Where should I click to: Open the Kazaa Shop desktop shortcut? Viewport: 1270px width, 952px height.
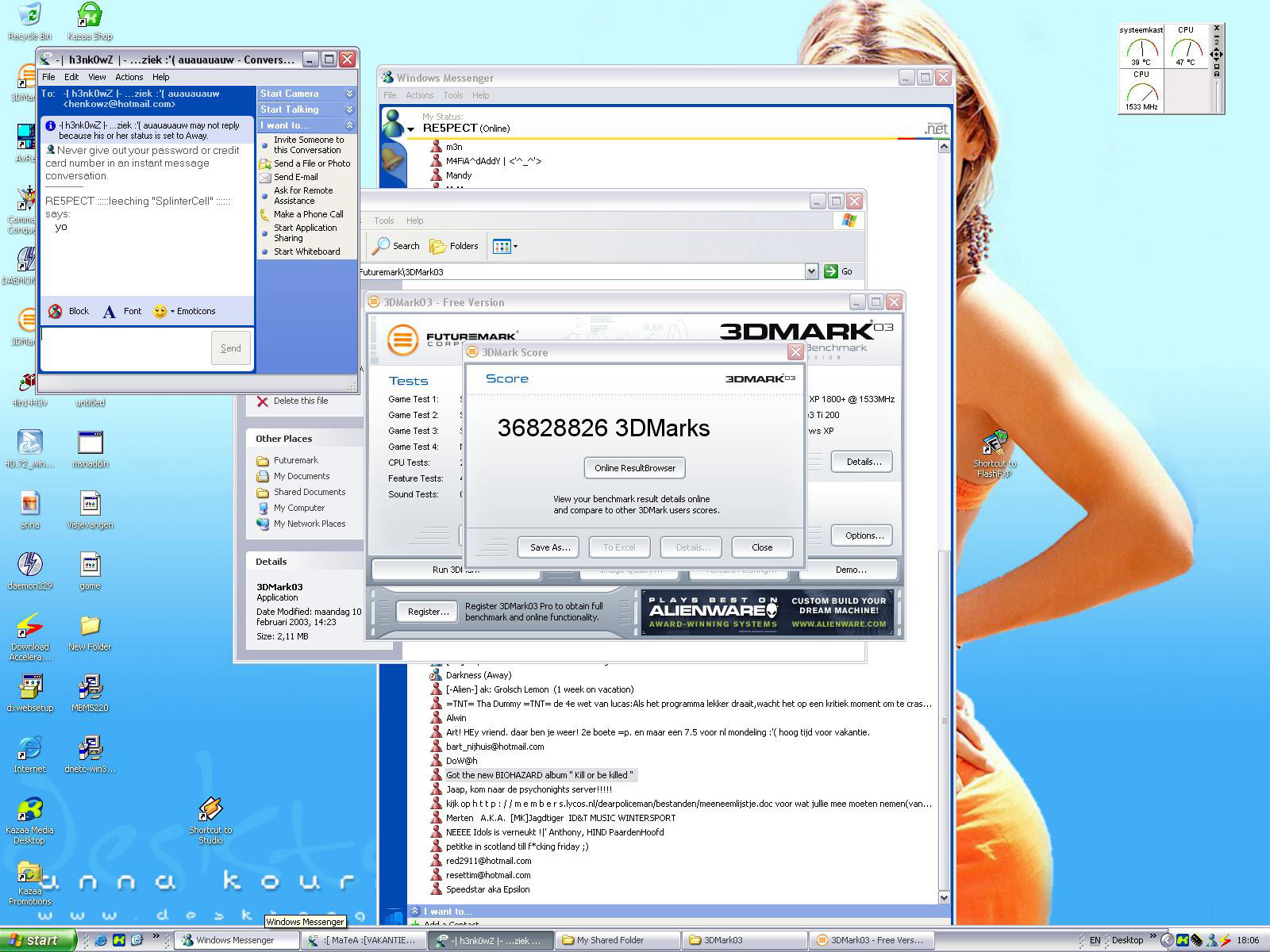click(90, 21)
